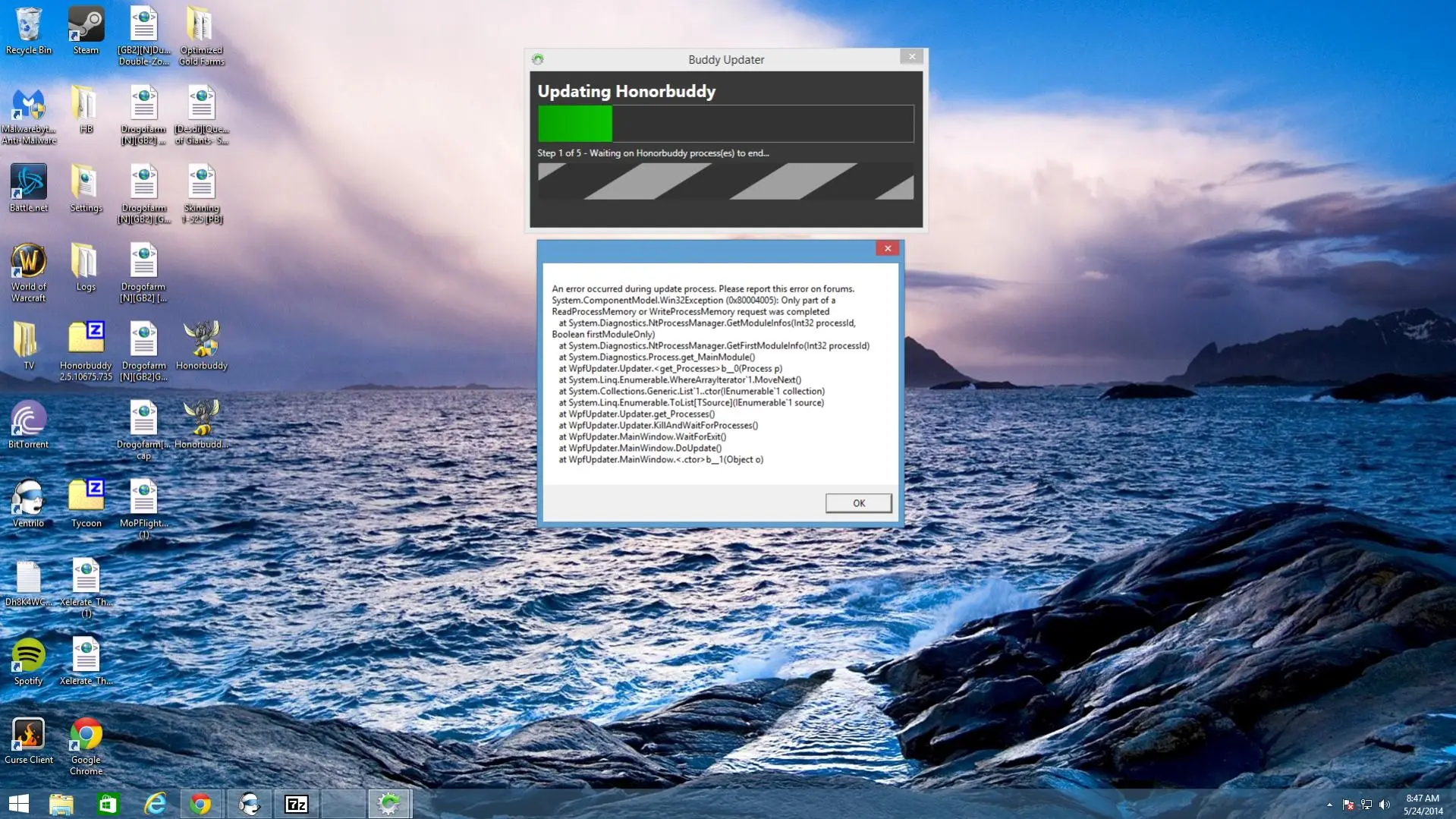The width and height of the screenshot is (1456, 819).
Task: Close the update error message box
Action: pos(887,248)
